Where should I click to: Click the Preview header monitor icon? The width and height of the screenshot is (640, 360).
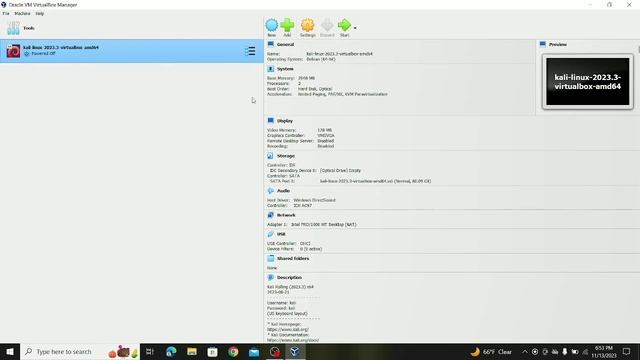coord(542,44)
